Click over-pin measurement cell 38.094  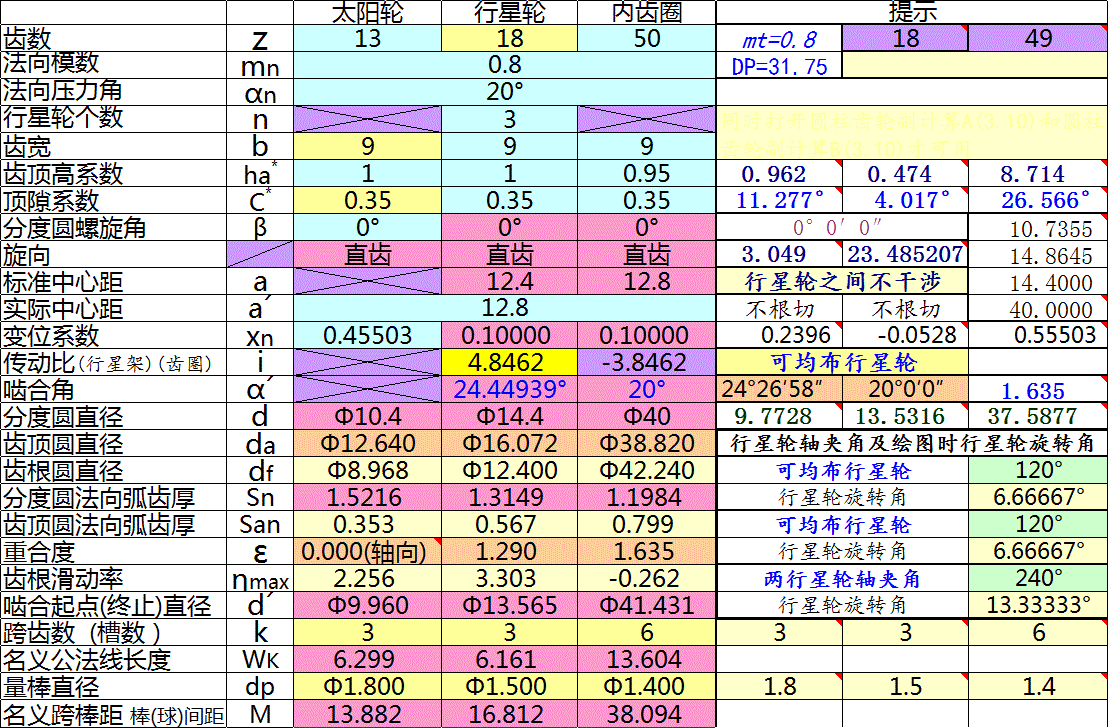pyautogui.click(x=646, y=713)
